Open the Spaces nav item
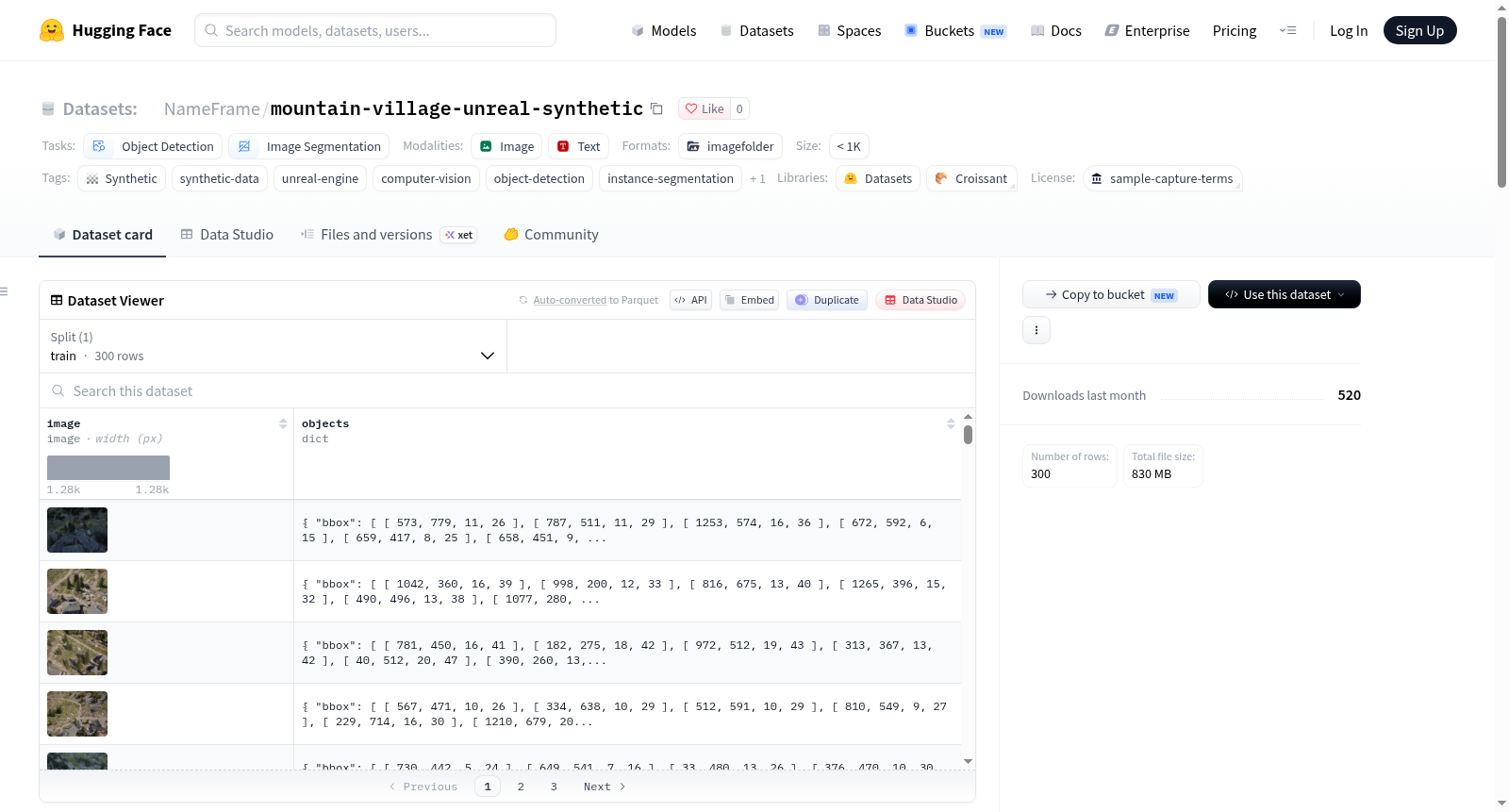The image size is (1509, 812). click(x=849, y=30)
